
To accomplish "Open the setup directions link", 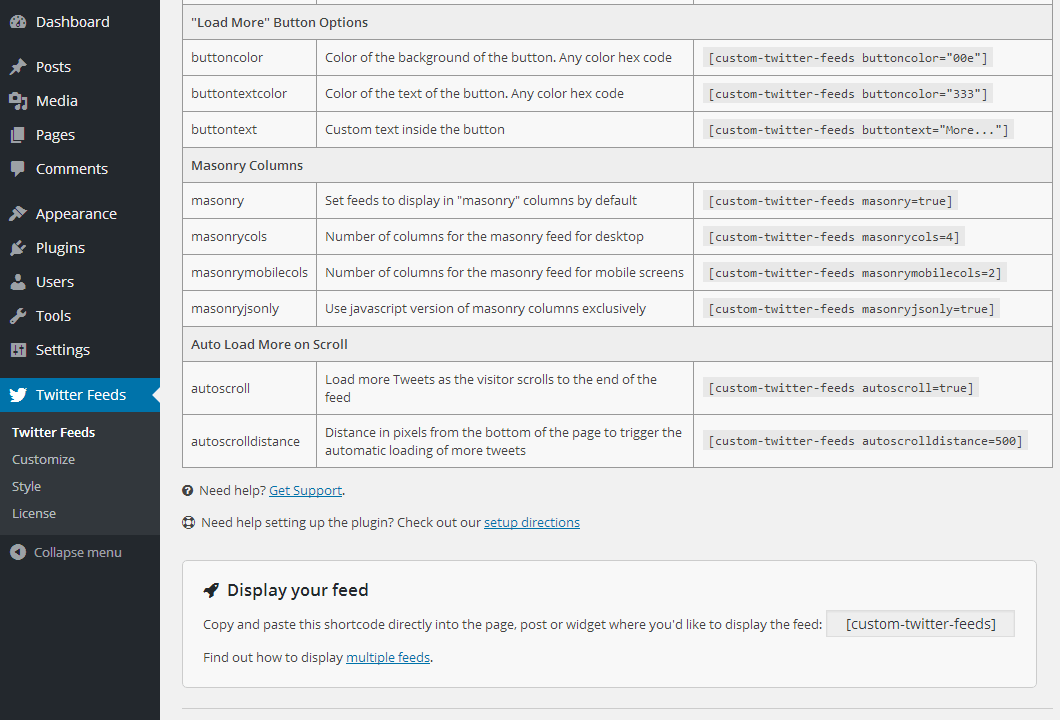I will click(x=531, y=522).
